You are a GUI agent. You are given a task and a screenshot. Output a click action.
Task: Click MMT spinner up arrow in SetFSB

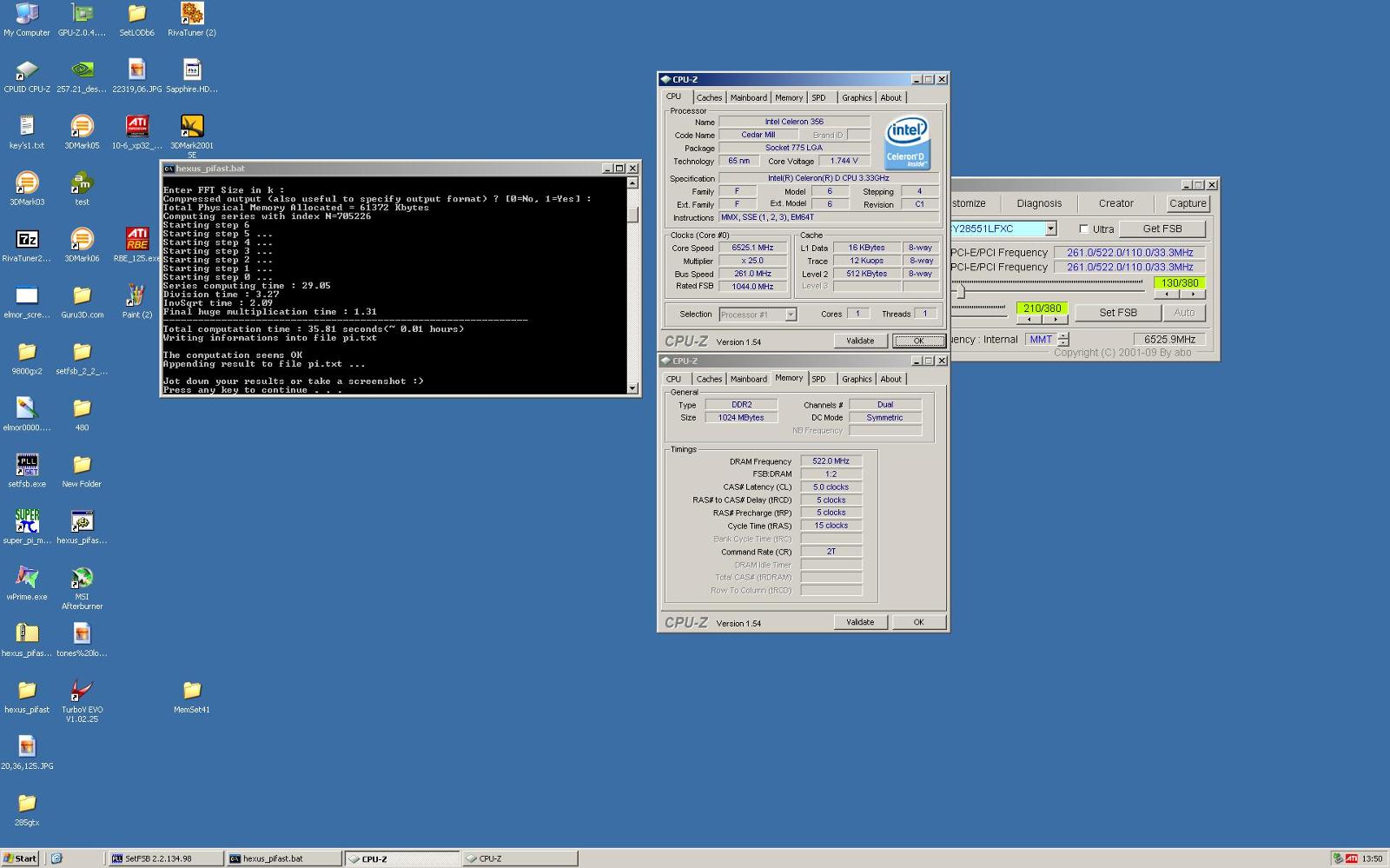coord(1064,335)
